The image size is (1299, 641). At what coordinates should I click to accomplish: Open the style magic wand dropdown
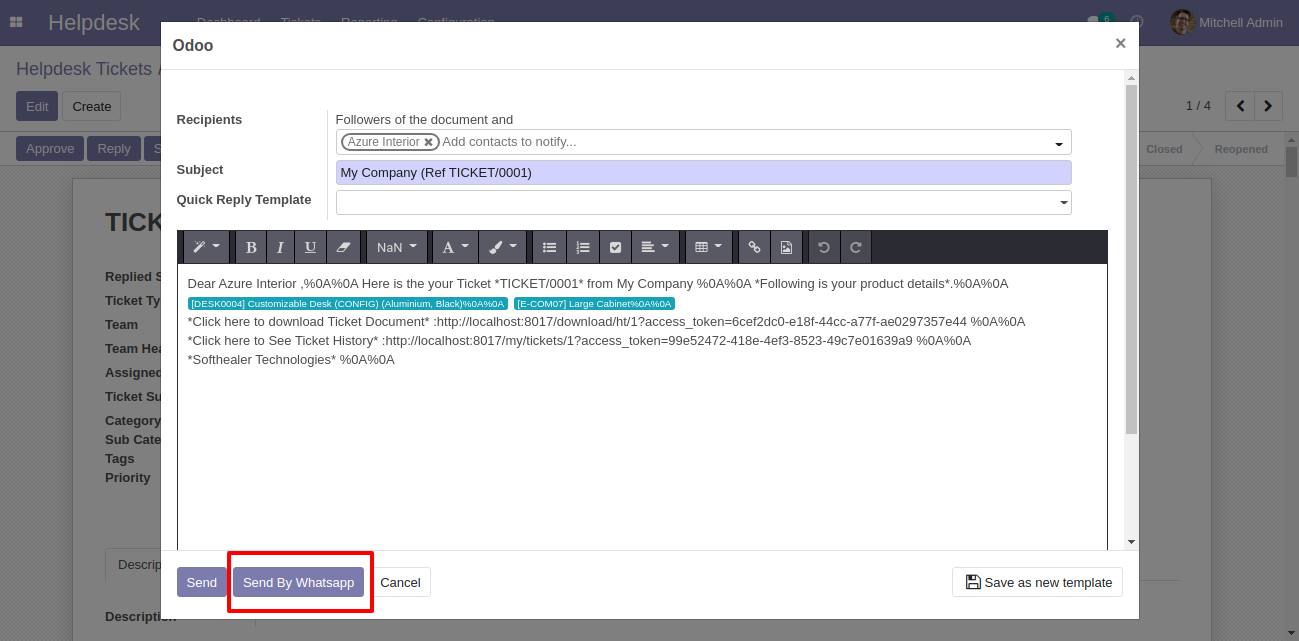click(206, 247)
